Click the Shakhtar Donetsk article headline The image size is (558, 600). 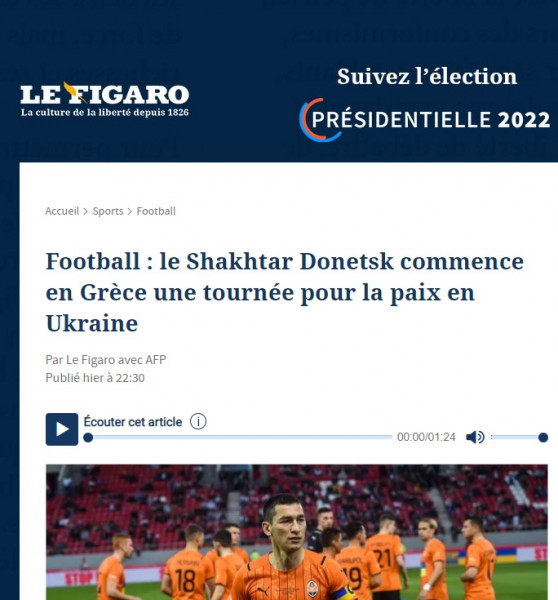click(x=284, y=292)
